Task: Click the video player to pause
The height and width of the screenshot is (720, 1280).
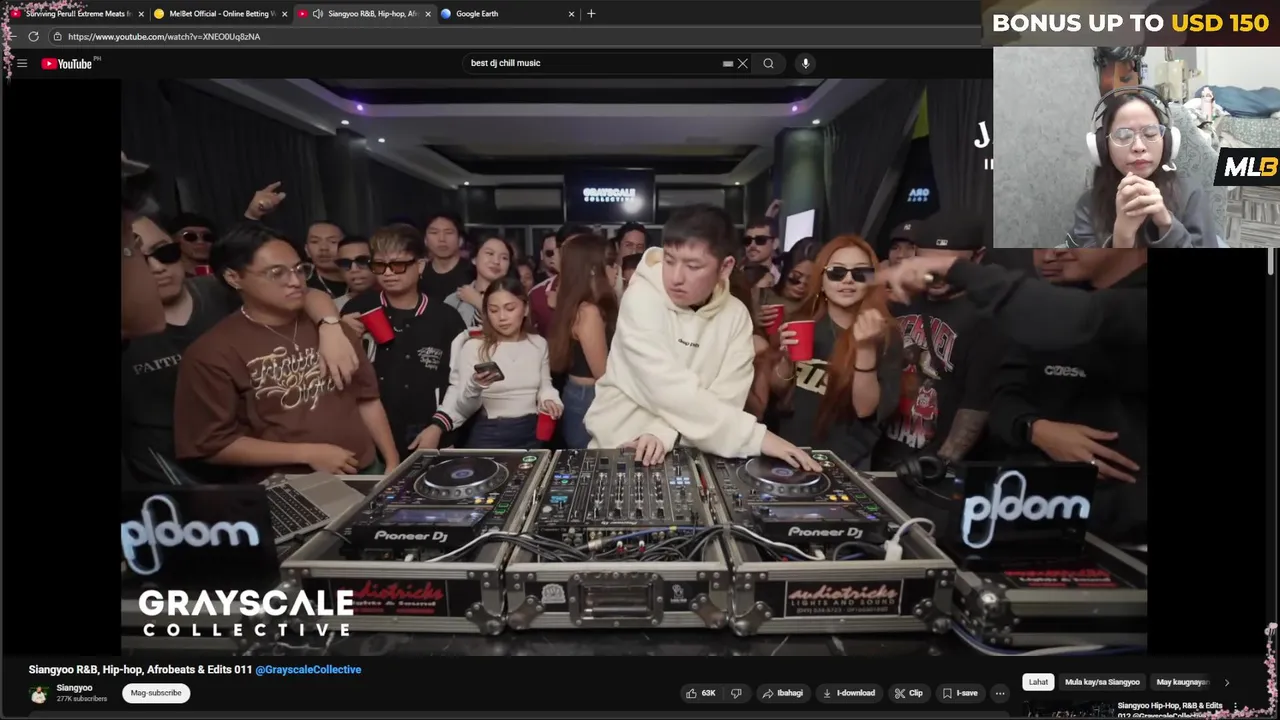Action: (634, 365)
